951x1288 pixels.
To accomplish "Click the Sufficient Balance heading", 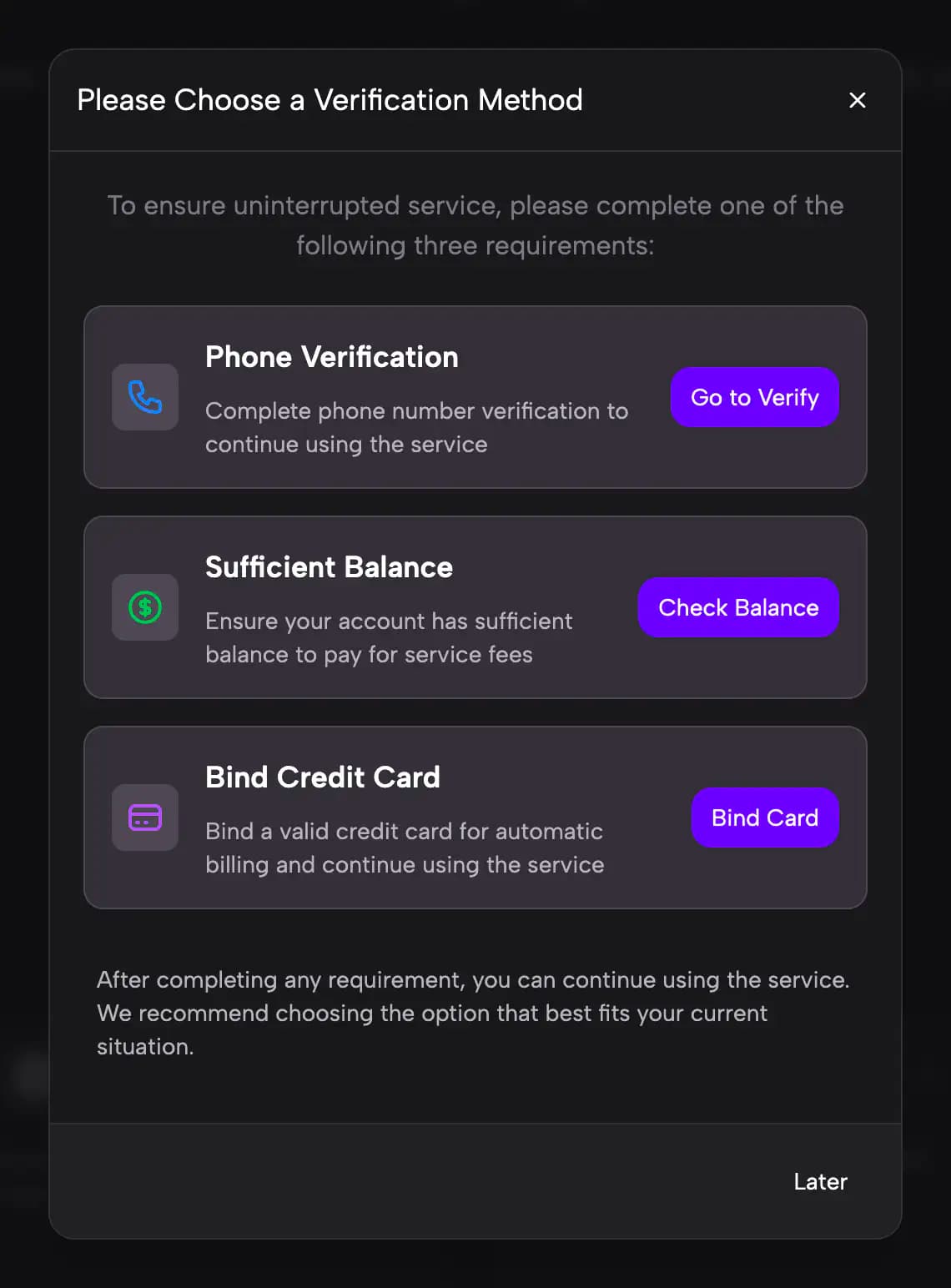I will click(329, 566).
